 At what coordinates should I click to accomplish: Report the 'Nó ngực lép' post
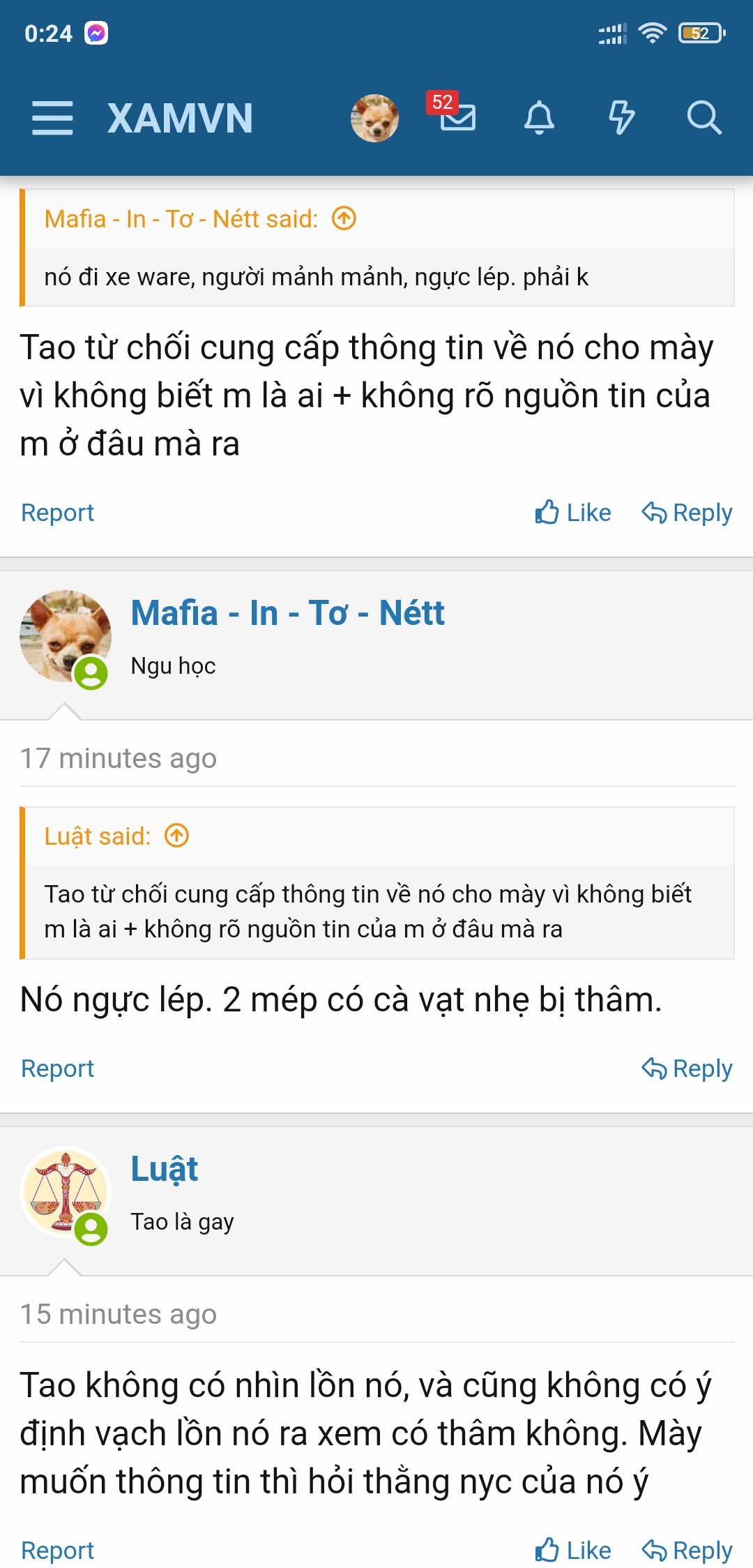57,1069
